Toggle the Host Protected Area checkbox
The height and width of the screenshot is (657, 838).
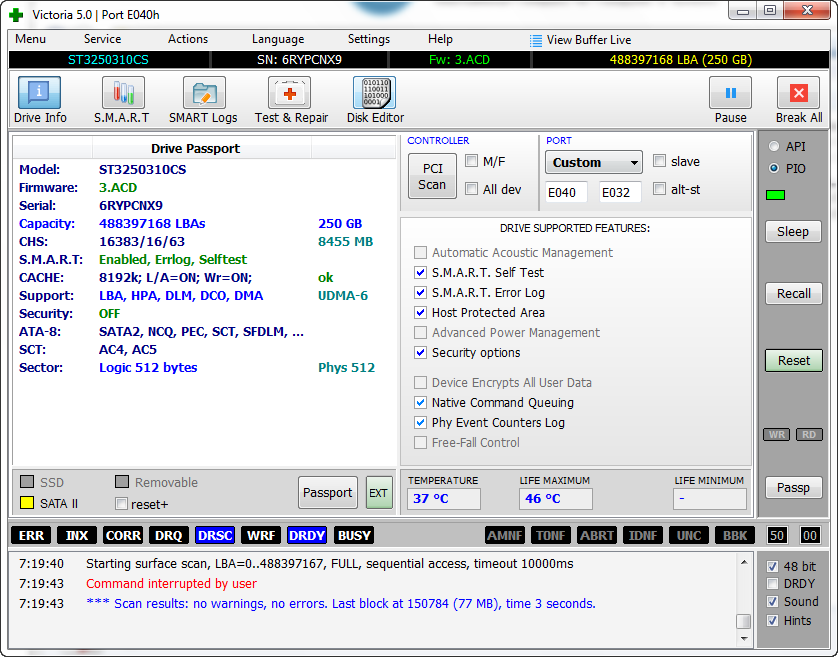coord(421,312)
